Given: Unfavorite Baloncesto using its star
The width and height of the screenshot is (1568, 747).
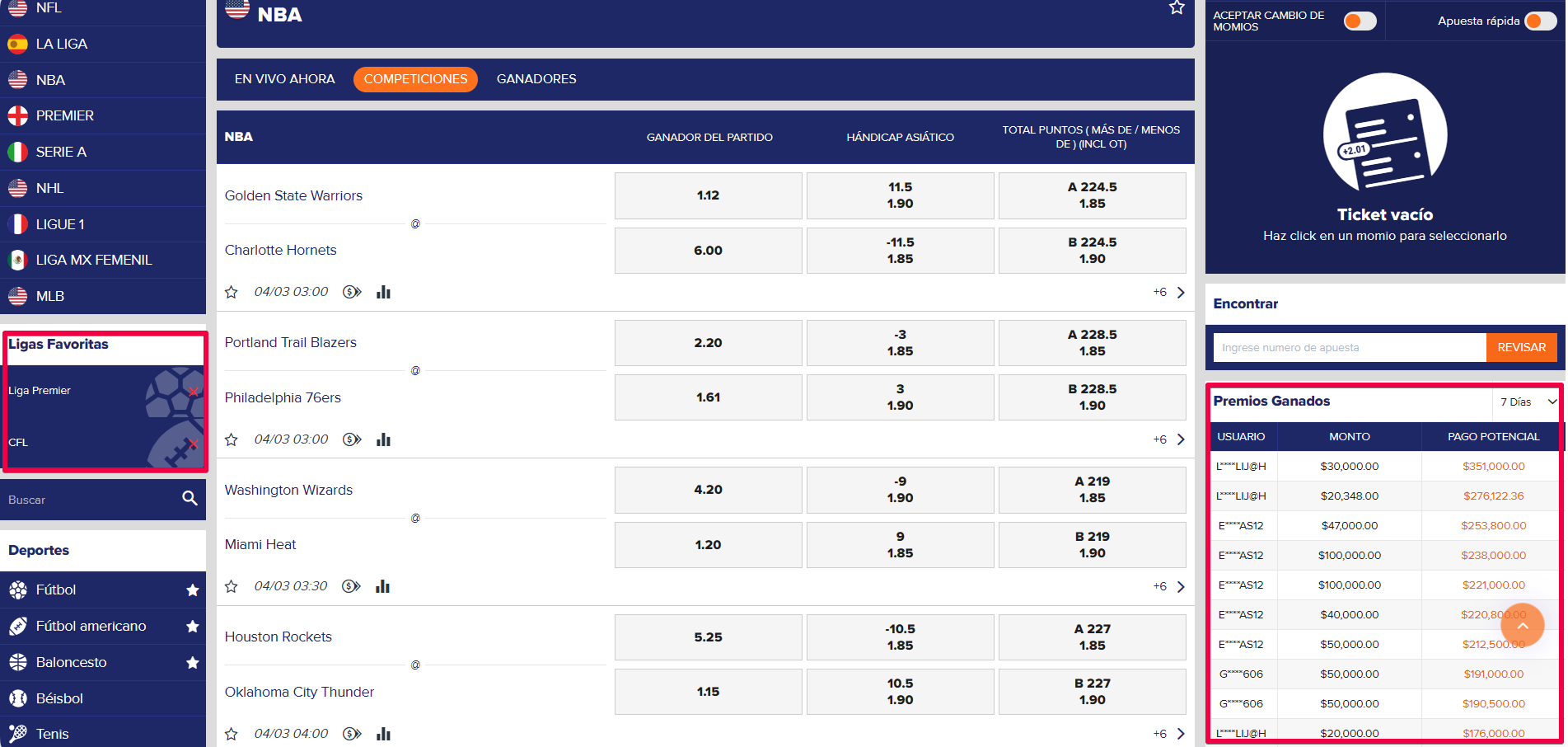Looking at the screenshot, I should tap(193, 663).
